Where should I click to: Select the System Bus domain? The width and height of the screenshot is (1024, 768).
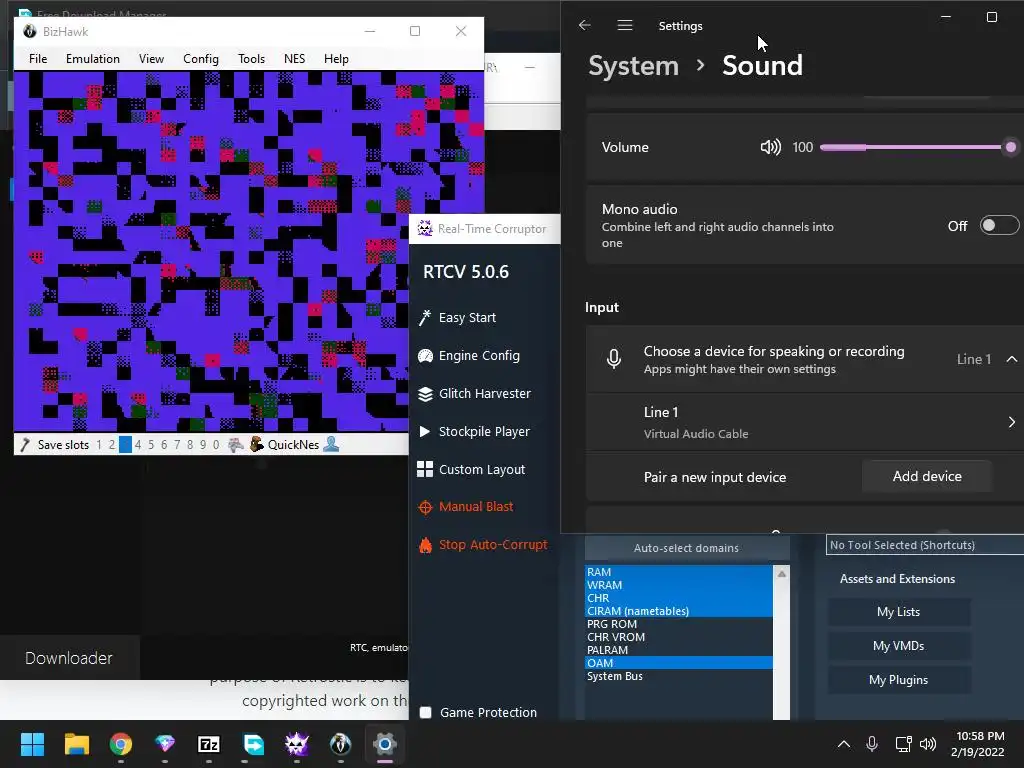coord(679,677)
